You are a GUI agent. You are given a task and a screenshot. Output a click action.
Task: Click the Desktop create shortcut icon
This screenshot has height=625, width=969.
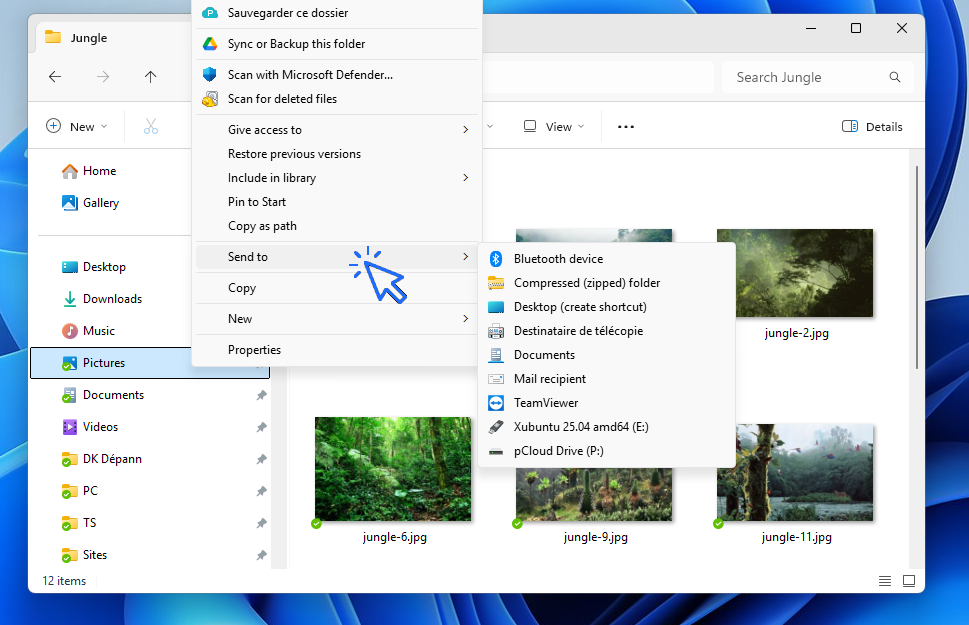tap(496, 307)
